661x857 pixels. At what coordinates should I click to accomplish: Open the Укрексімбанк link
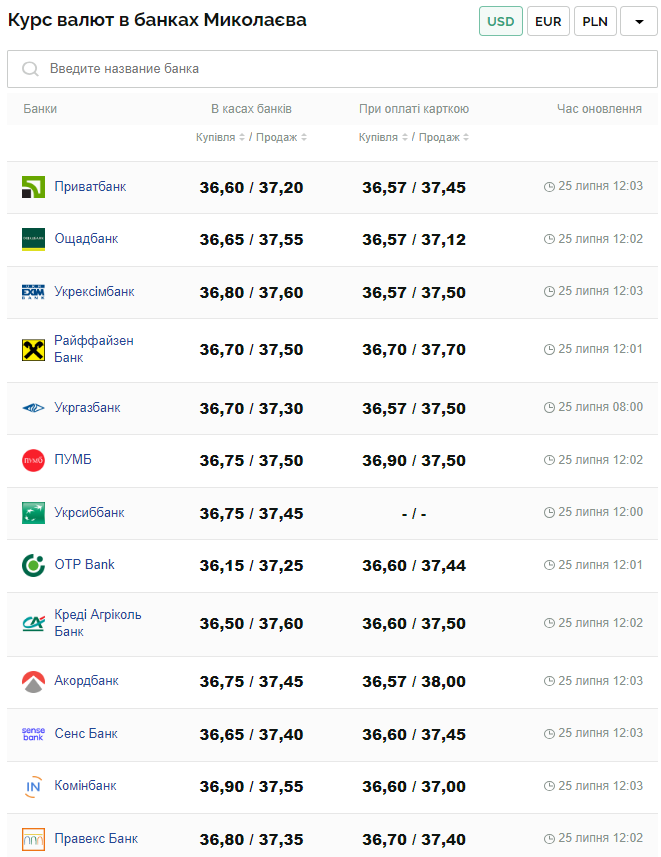click(94, 292)
